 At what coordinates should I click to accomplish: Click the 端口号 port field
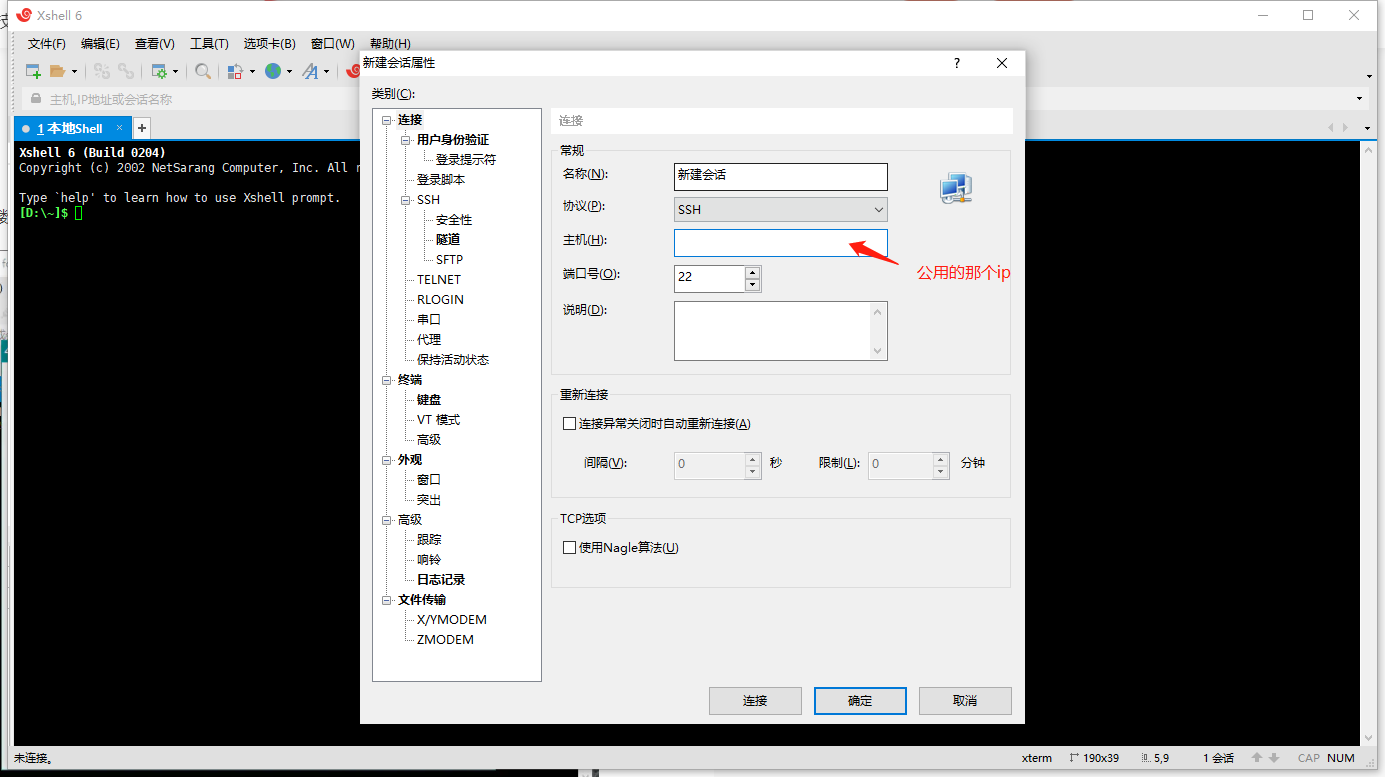(709, 278)
